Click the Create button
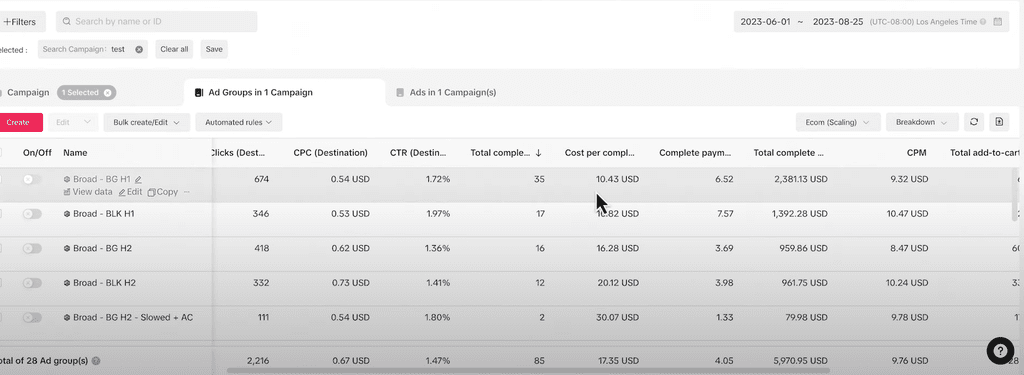Viewport: 1024px width, 375px height. (x=20, y=122)
